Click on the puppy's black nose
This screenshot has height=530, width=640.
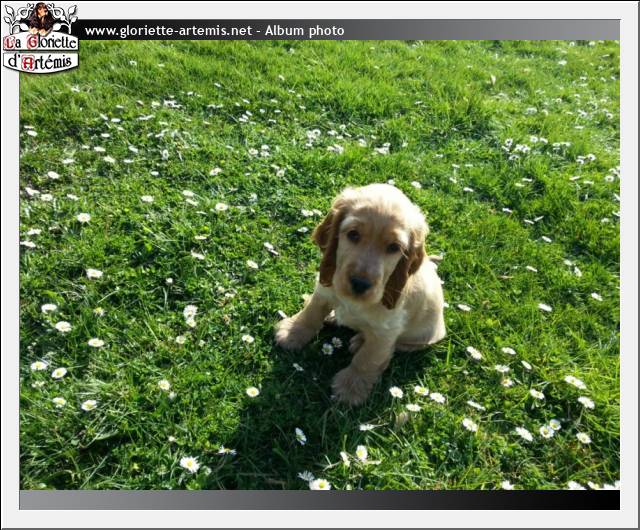pos(359,284)
